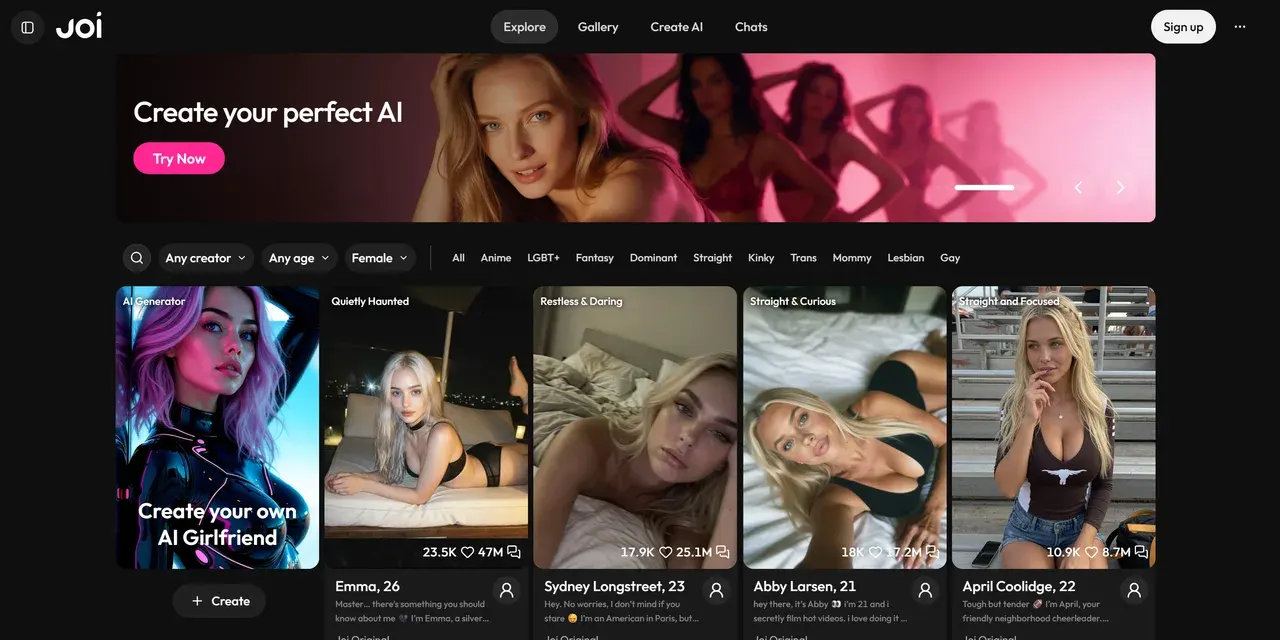
Task: Click the name 'Emma, 26'
Action: (367, 586)
